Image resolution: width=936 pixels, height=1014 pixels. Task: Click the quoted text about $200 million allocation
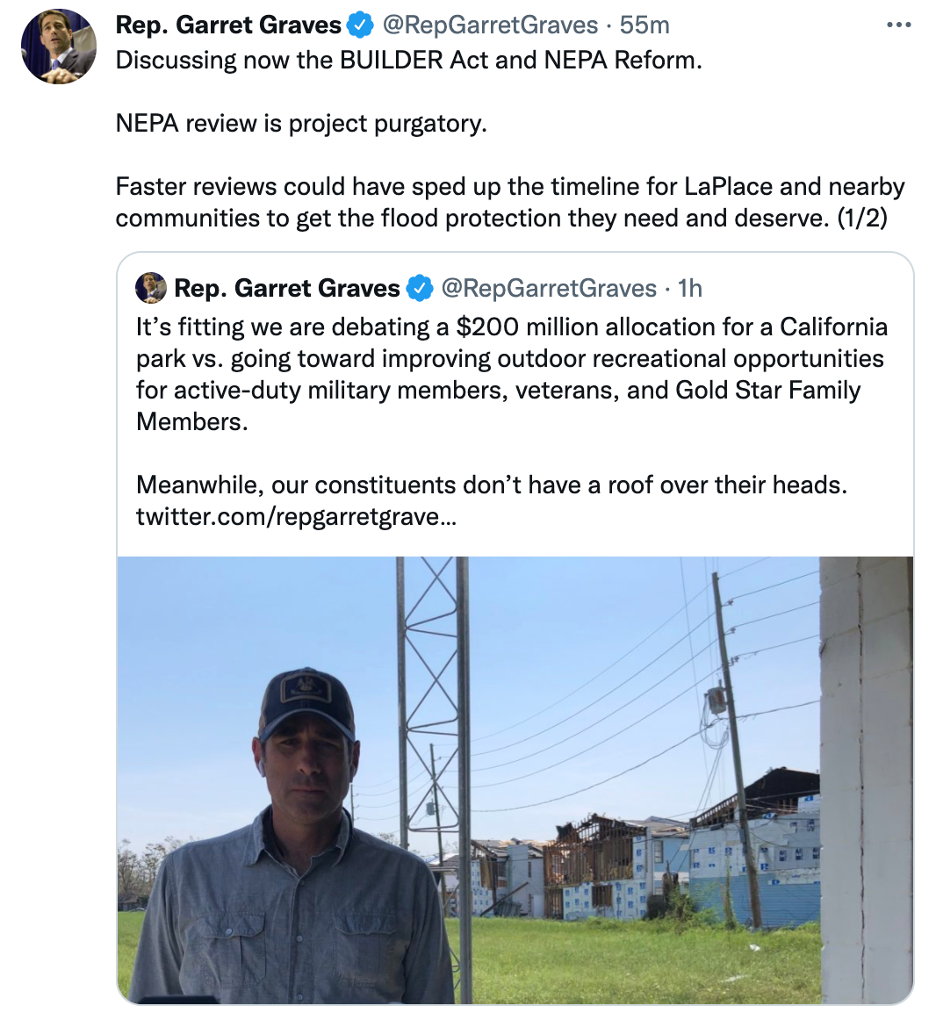(x=511, y=373)
